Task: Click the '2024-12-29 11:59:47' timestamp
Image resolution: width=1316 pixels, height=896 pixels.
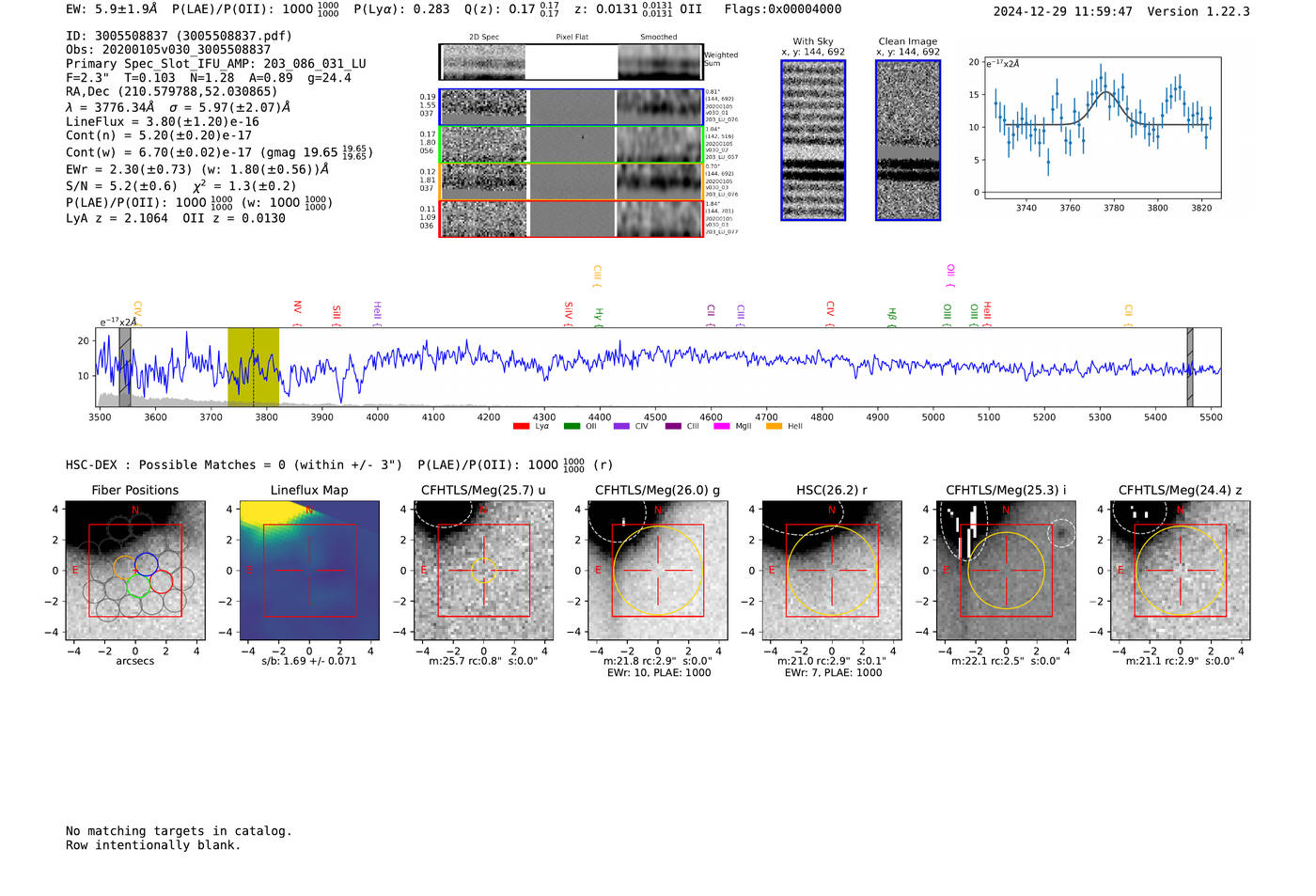Action: (1062, 11)
